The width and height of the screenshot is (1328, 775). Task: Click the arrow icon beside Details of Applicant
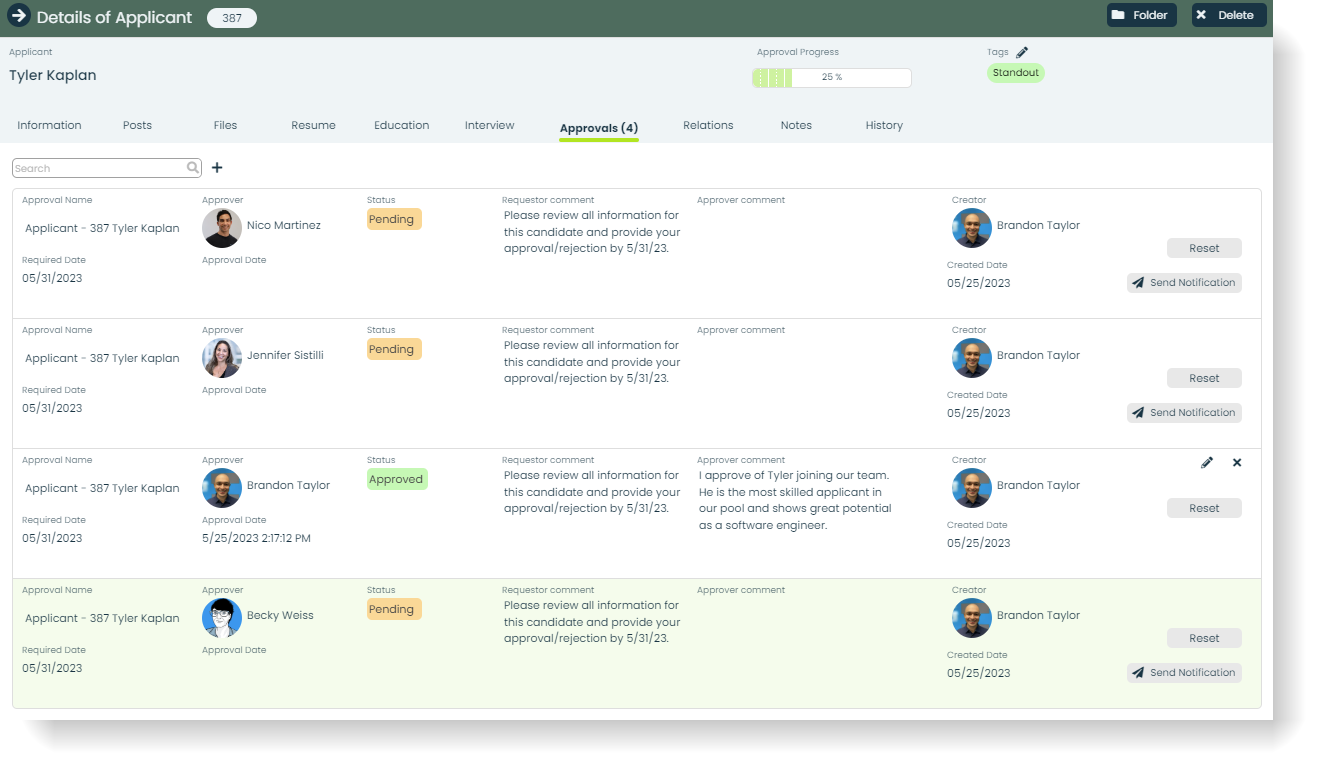(21, 16)
